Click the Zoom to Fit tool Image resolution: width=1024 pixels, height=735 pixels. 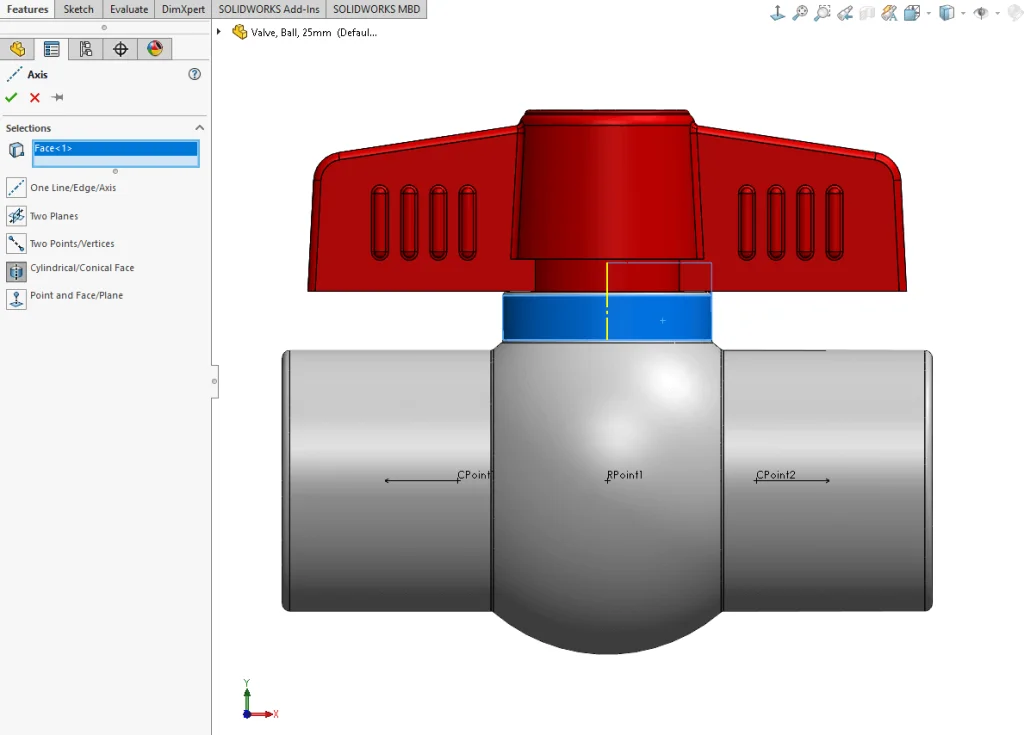pos(798,11)
